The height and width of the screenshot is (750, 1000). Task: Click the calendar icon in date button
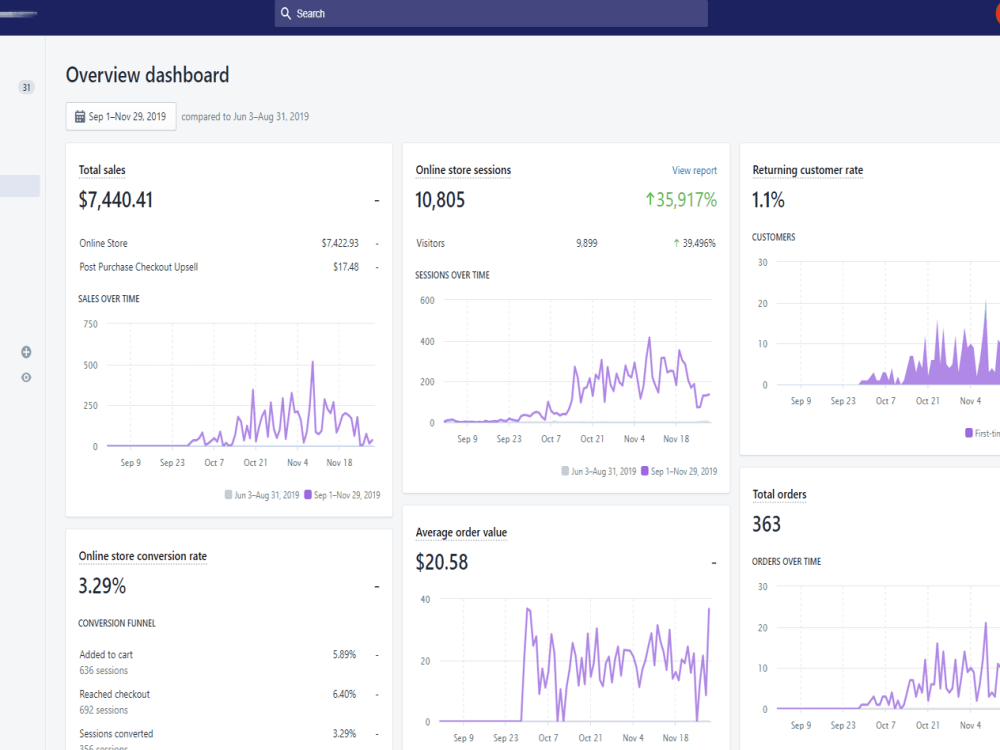point(80,117)
